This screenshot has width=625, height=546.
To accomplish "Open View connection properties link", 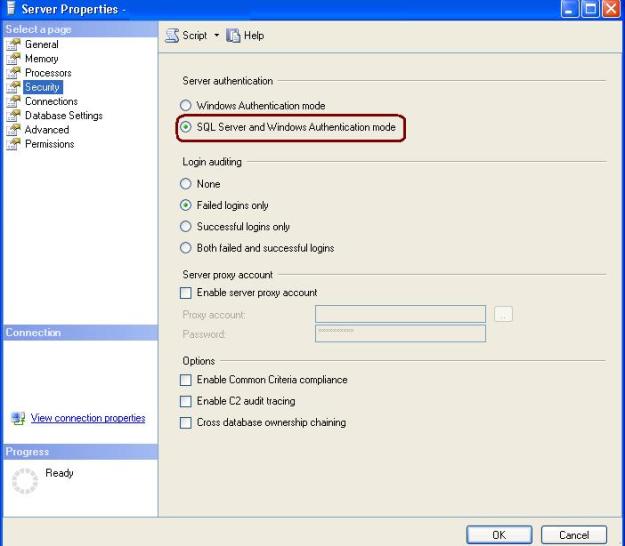I will 88,418.
